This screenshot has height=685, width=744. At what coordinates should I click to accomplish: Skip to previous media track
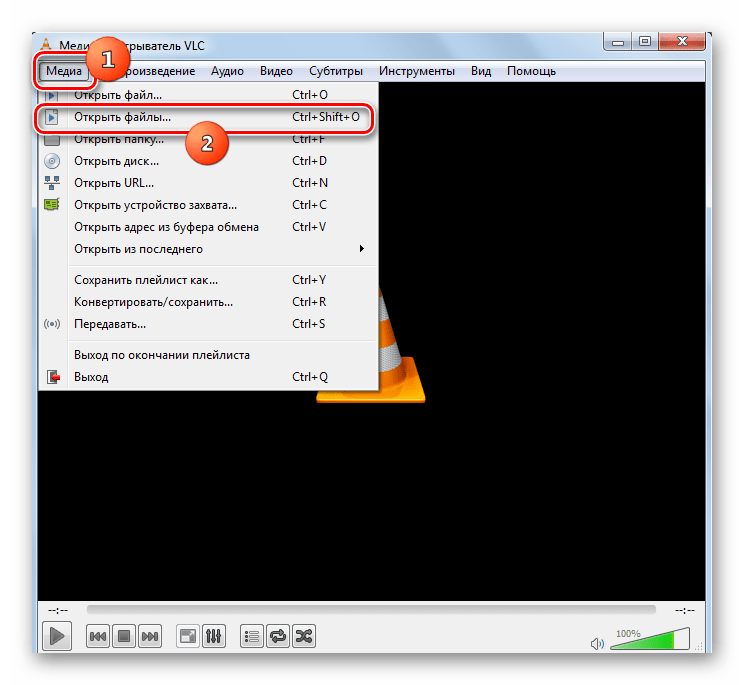(x=98, y=636)
